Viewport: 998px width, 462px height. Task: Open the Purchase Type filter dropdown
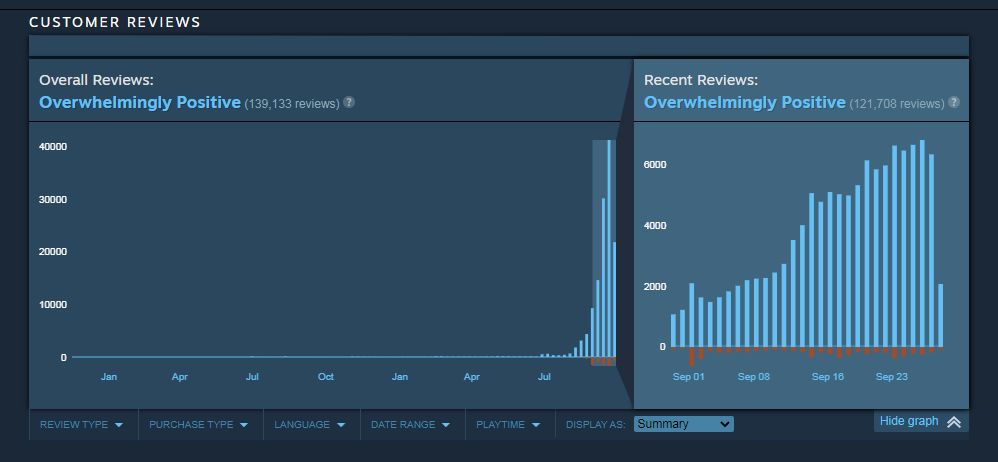tap(199, 424)
